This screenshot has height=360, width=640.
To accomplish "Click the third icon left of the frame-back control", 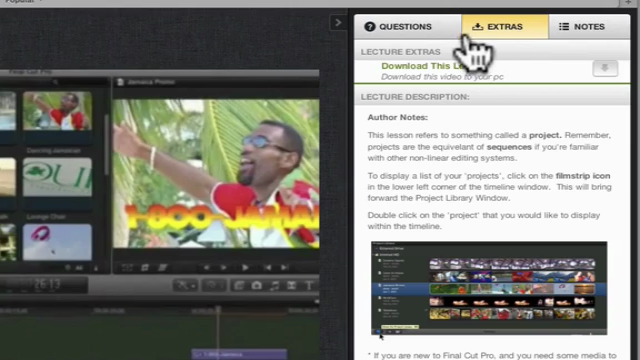I will click(163, 268).
